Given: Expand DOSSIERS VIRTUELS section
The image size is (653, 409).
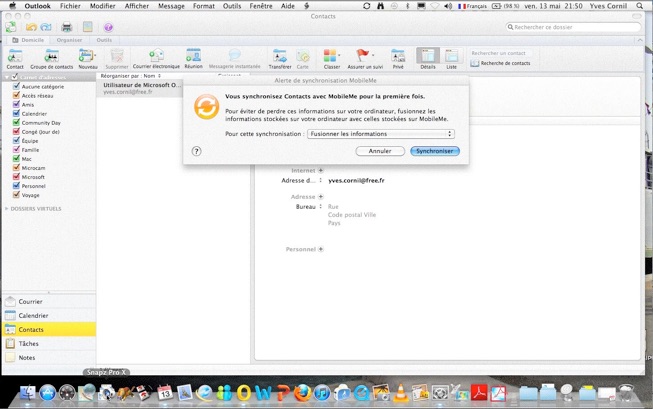Looking at the screenshot, I should [7, 209].
